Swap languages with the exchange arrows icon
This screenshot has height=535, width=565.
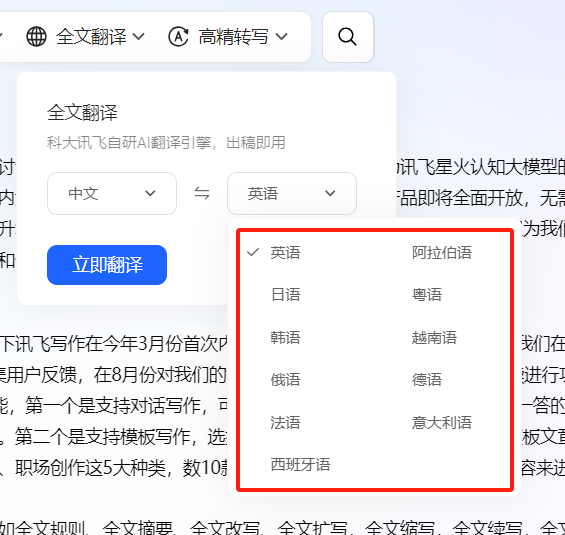(202, 193)
